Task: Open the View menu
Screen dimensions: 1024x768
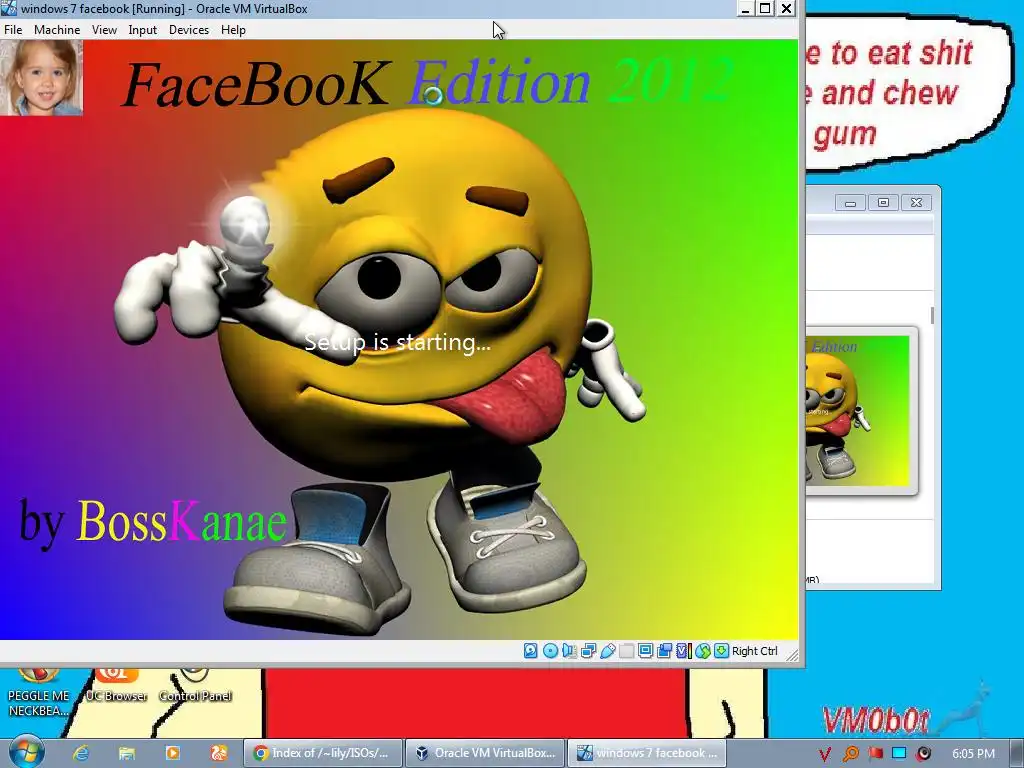Action: point(104,29)
